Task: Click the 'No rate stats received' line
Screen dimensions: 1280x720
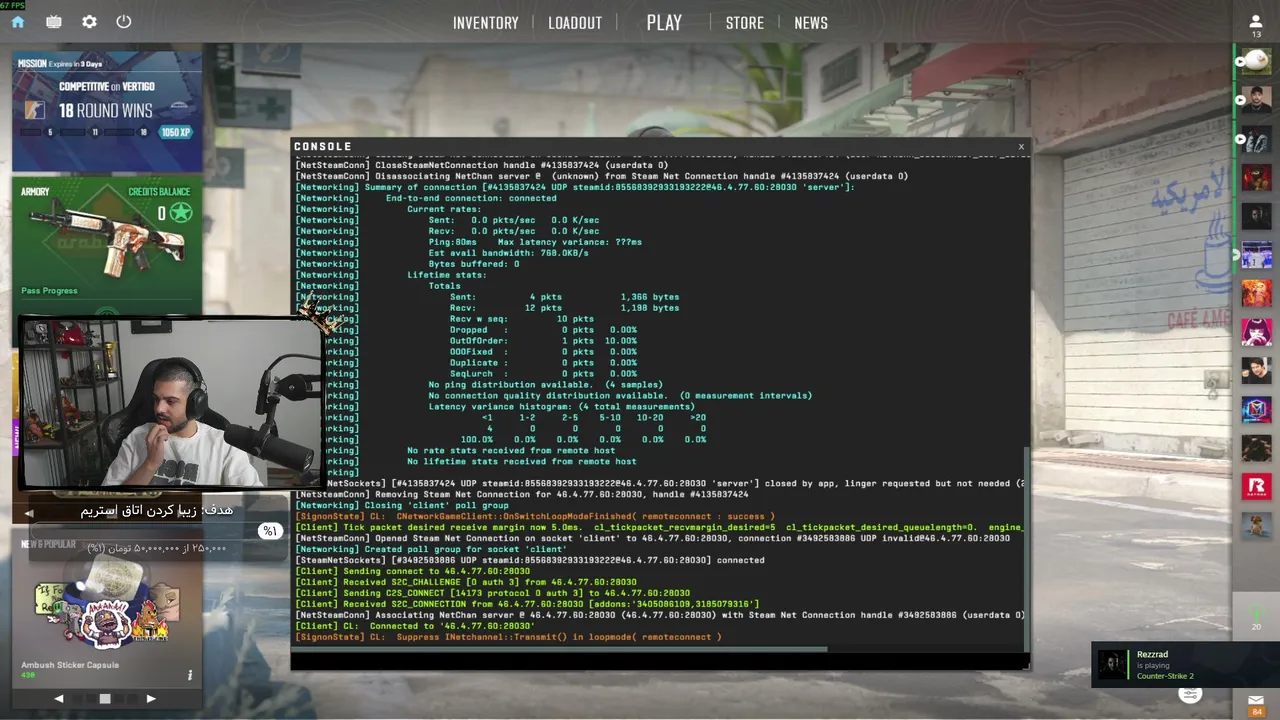Action: (x=511, y=451)
